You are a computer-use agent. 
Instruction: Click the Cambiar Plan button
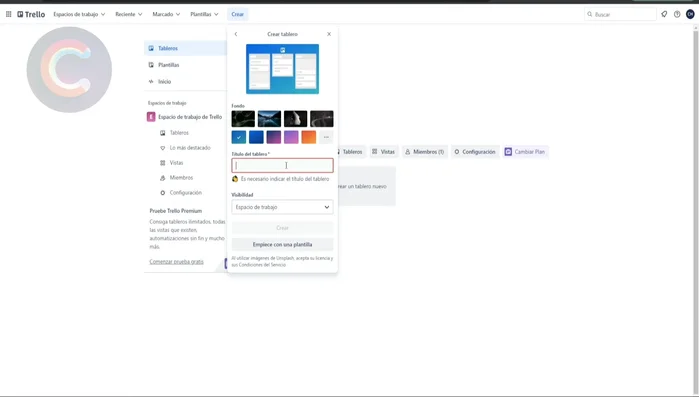525,152
